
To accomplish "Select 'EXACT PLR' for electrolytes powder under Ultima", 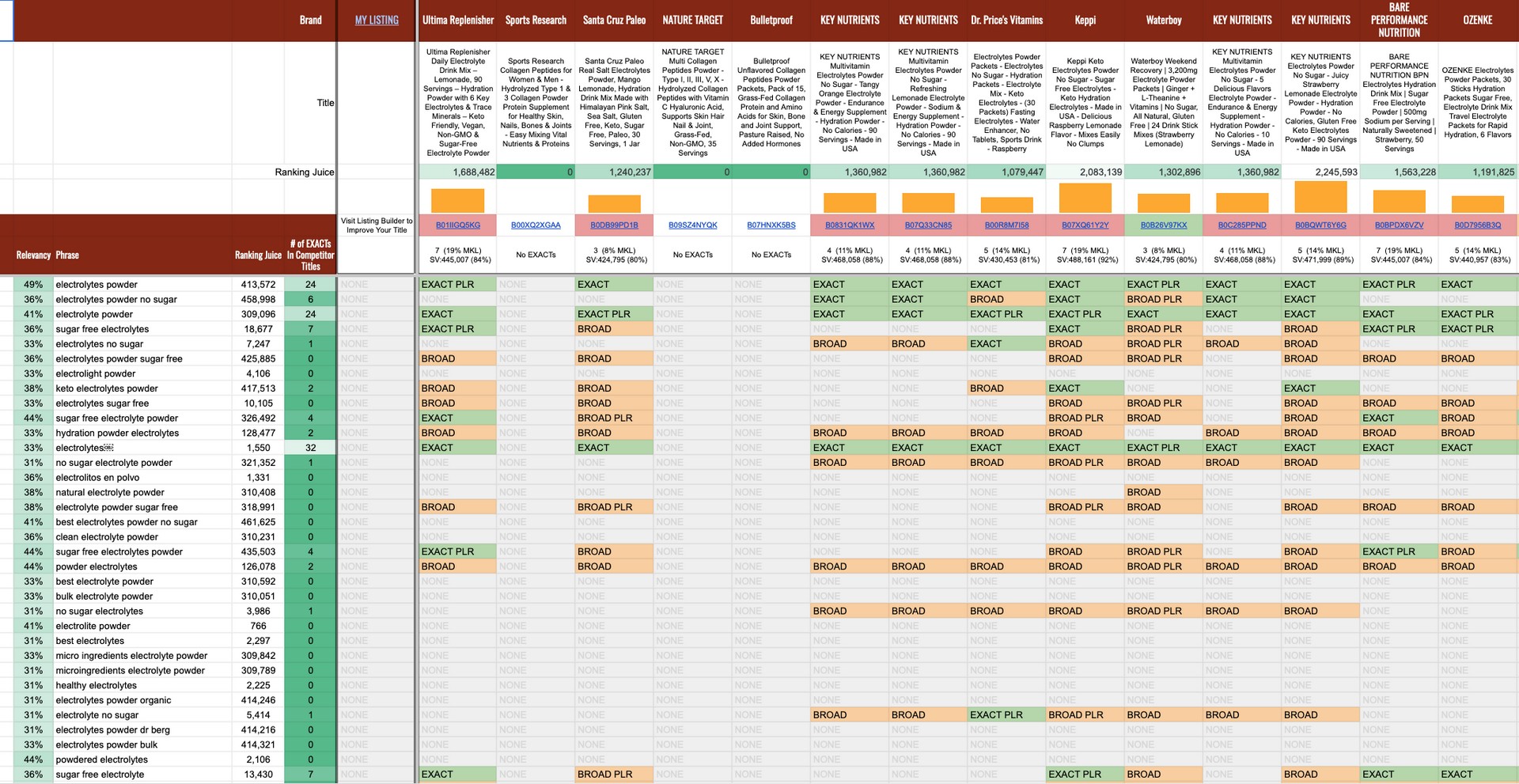I will pyautogui.click(x=457, y=285).
